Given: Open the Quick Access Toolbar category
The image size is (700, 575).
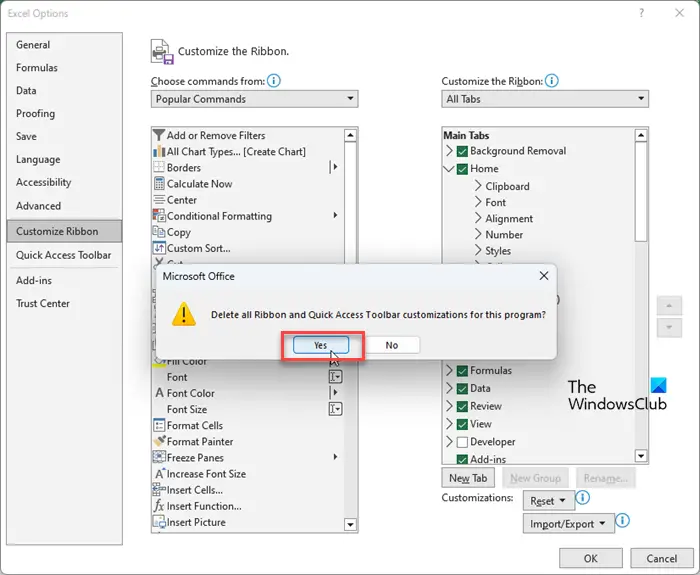Looking at the screenshot, I should 64,255.
